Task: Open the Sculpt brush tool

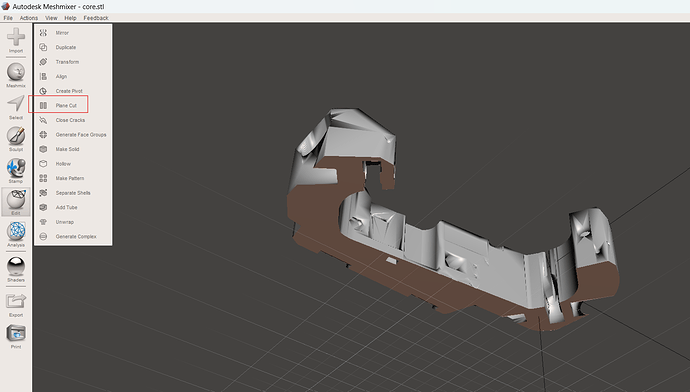Action: (16, 136)
